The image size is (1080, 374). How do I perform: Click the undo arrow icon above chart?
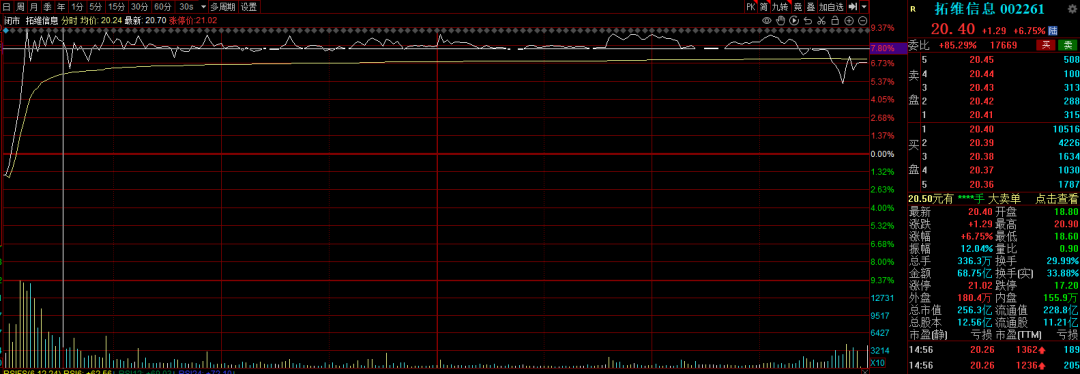tap(808, 21)
